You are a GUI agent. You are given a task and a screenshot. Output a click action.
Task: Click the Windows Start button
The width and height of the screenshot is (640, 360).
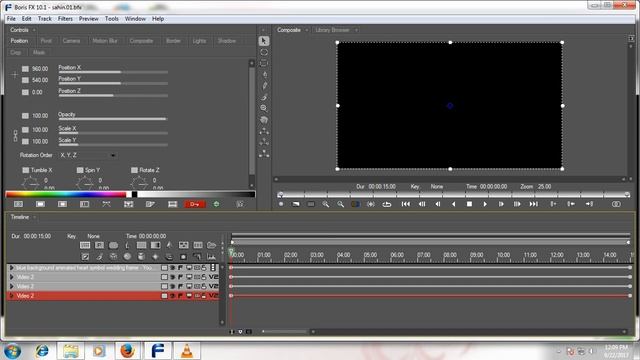(x=13, y=351)
